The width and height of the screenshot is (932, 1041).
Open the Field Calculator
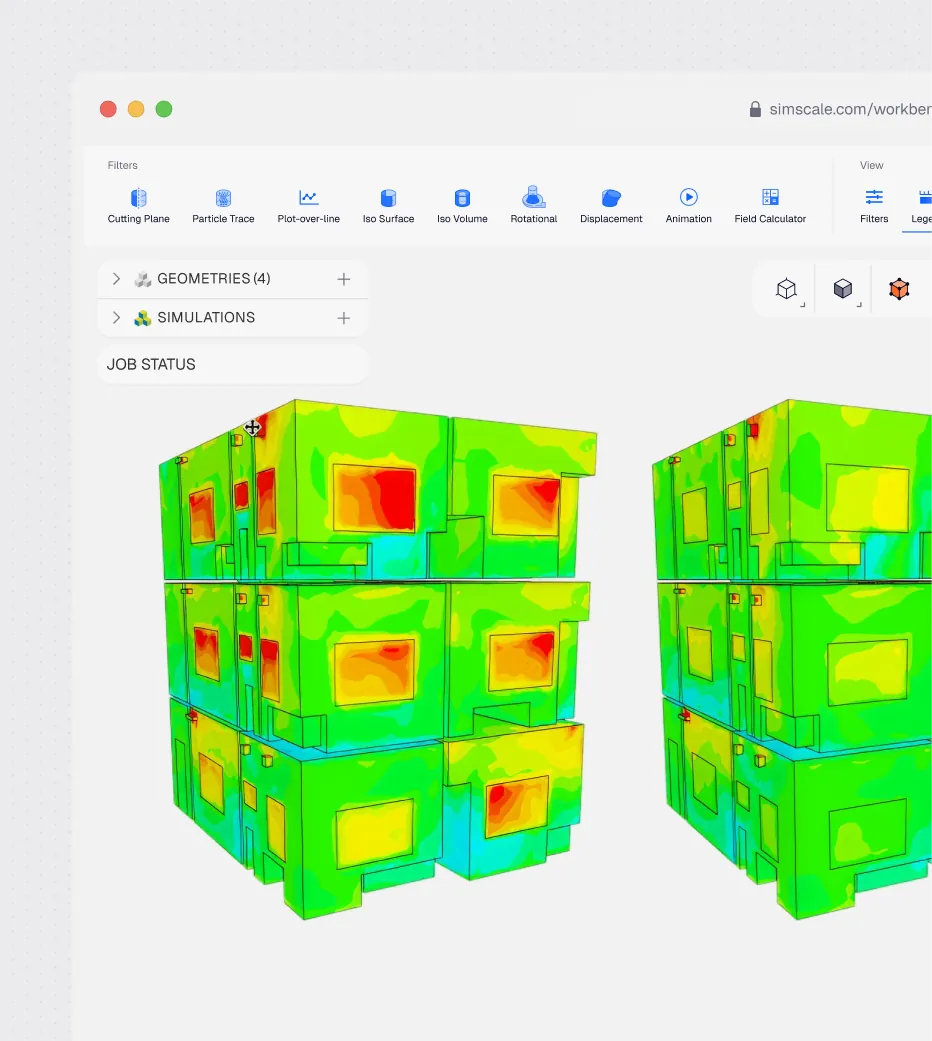click(x=770, y=206)
